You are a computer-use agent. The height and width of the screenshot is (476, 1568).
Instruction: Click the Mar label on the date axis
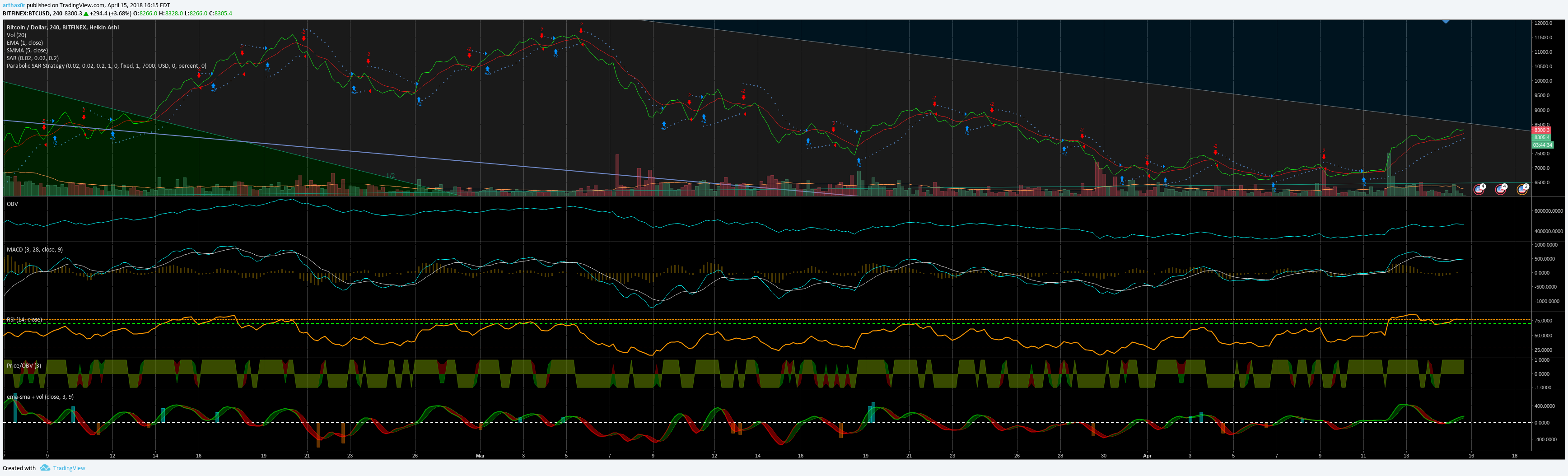point(480,455)
